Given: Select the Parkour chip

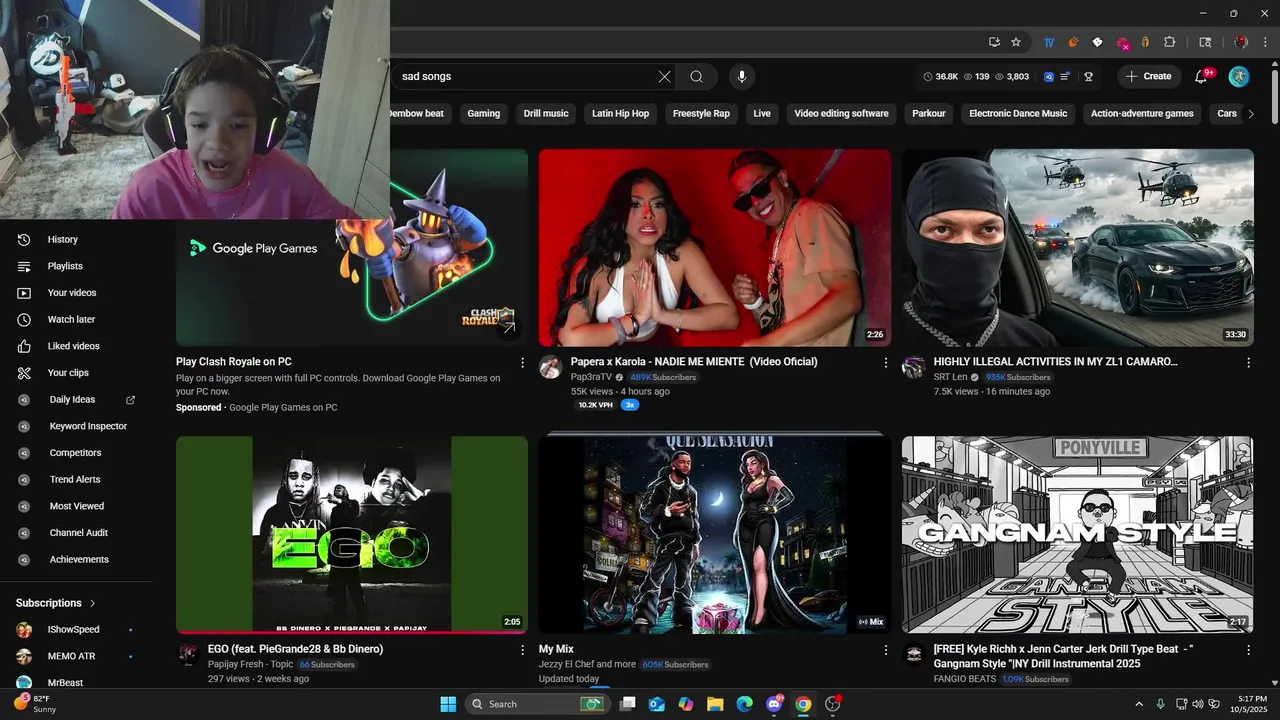Looking at the screenshot, I should coord(929,114).
